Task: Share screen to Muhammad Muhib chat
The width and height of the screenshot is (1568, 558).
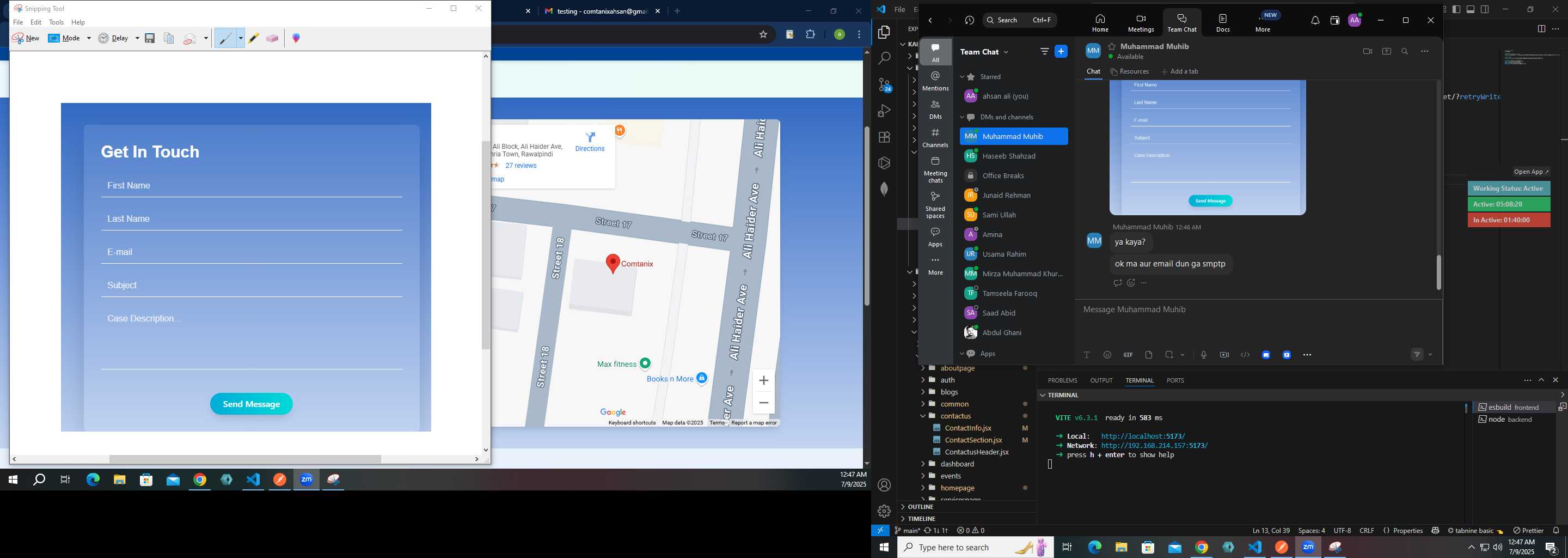Action: point(1387,52)
